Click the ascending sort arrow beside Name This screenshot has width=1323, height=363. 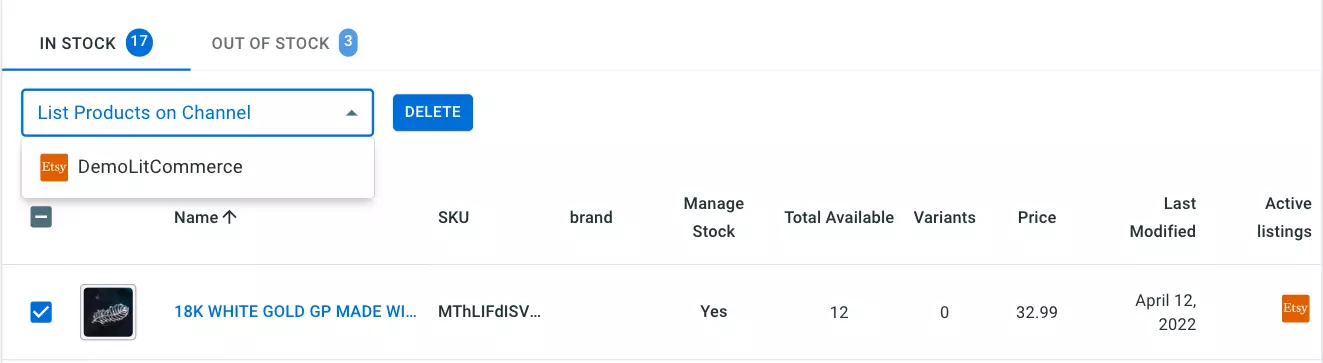230,217
